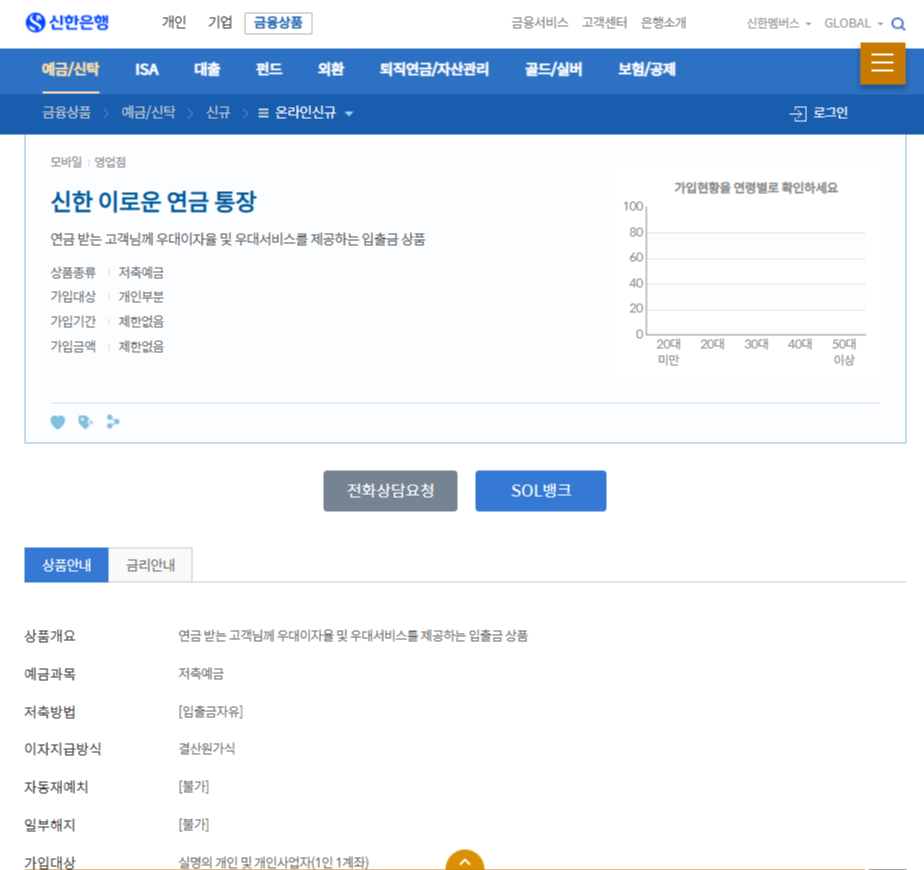
Task: Switch to the 금리안내 tab
Action: (x=150, y=565)
